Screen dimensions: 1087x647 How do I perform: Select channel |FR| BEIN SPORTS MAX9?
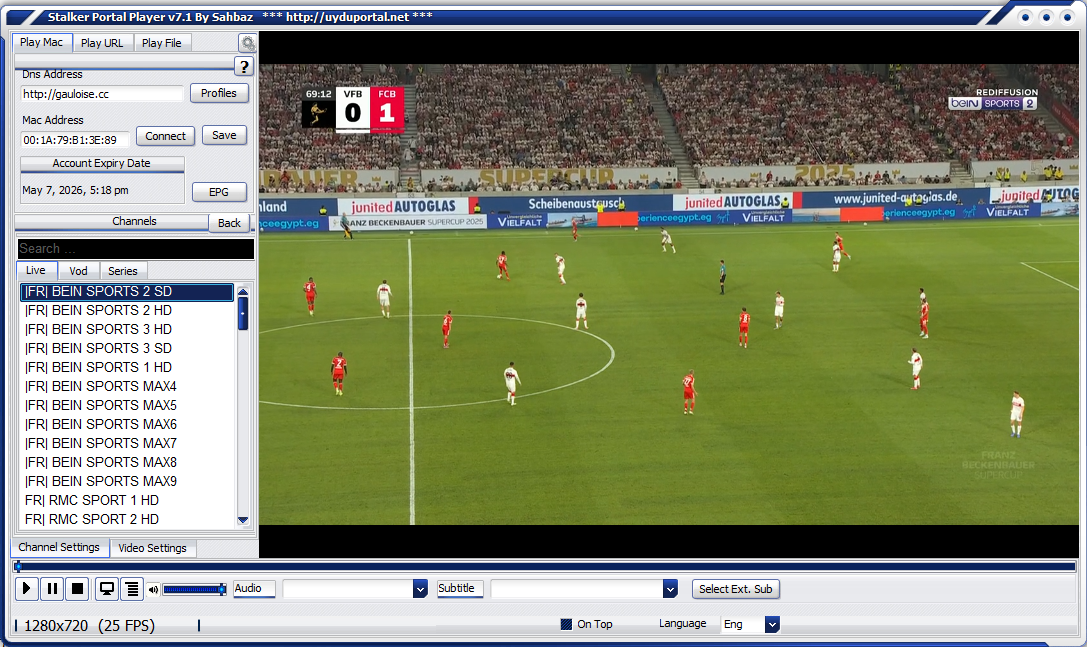[x=128, y=481]
